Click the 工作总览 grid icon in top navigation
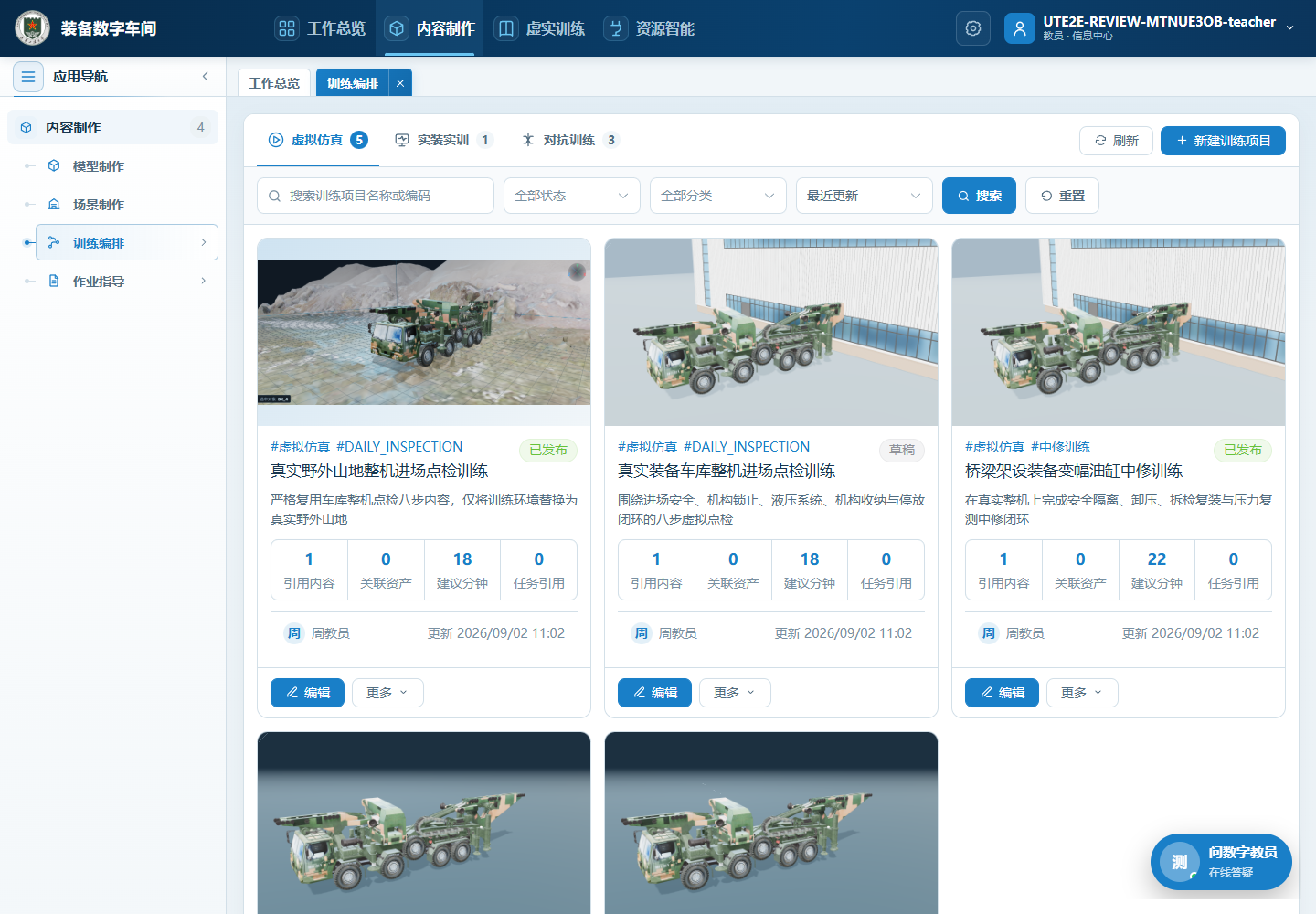Image resolution: width=1316 pixels, height=914 pixels. [287, 28]
